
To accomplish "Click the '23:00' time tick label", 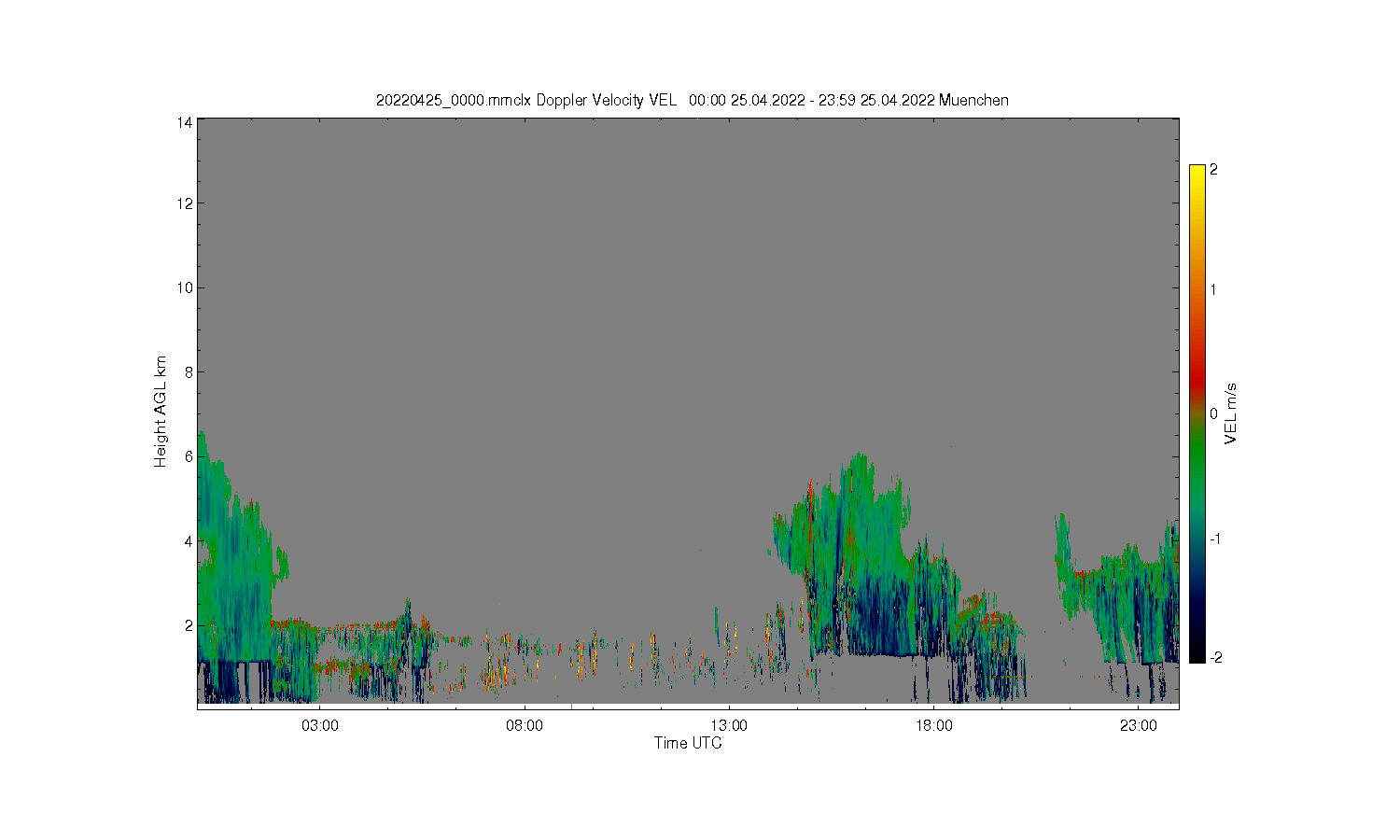I will pyautogui.click(x=1139, y=726).
